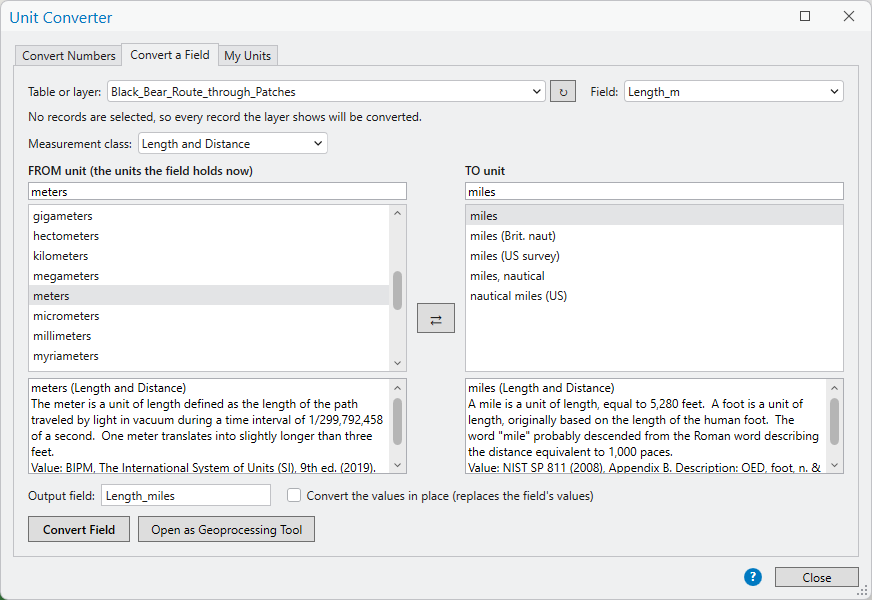Select the Convert a Field tab

(x=170, y=55)
